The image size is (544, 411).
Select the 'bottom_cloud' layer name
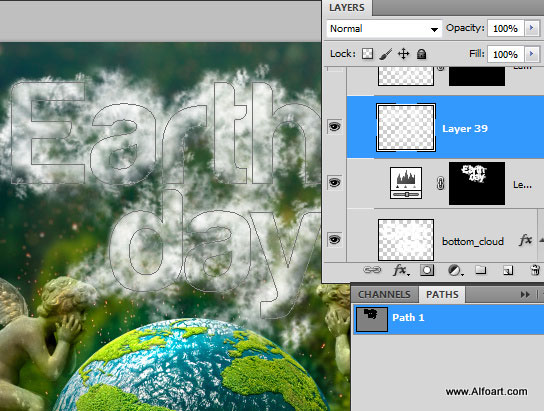tap(473, 241)
